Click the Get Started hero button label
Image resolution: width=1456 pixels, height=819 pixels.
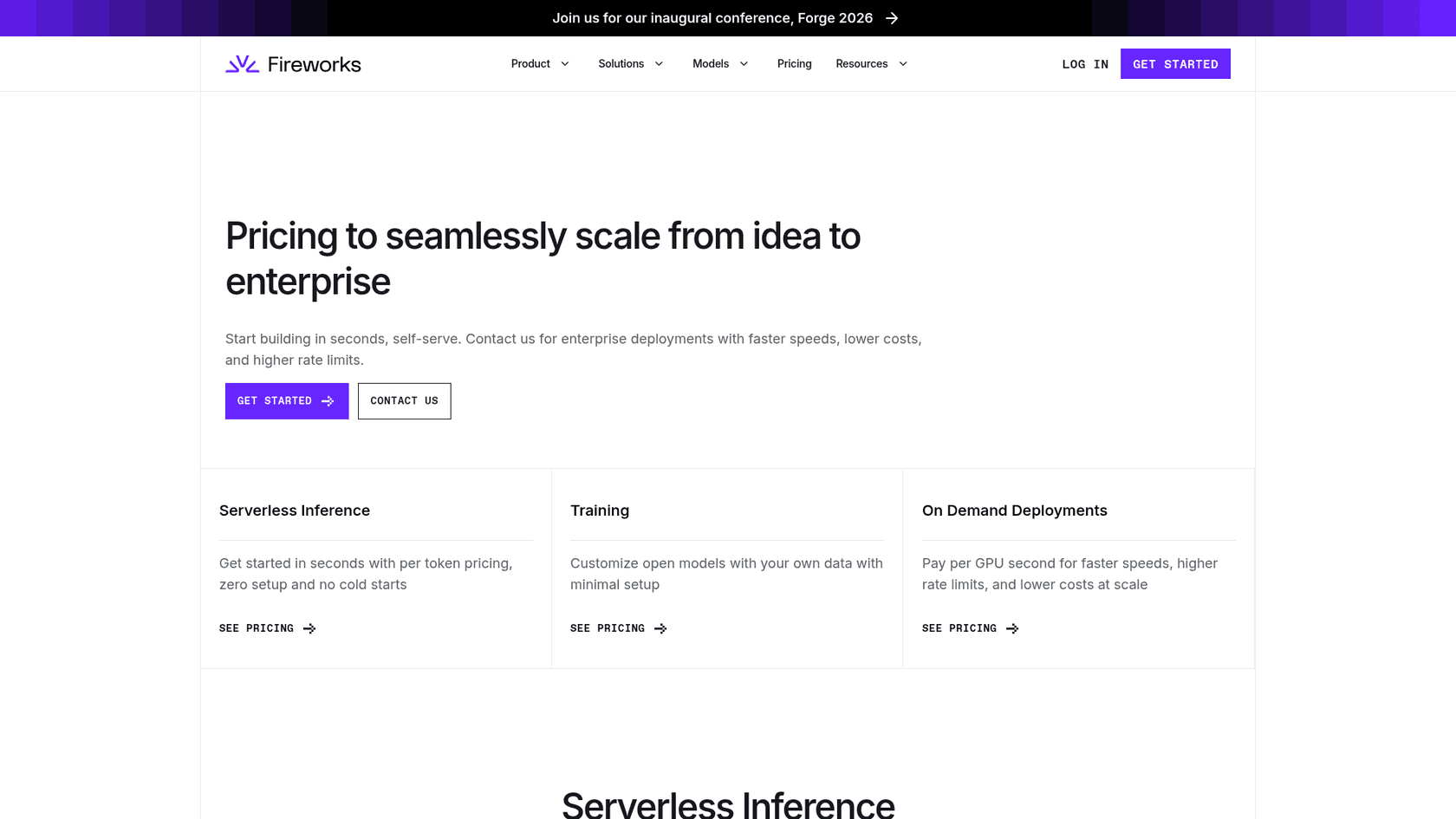pos(275,401)
